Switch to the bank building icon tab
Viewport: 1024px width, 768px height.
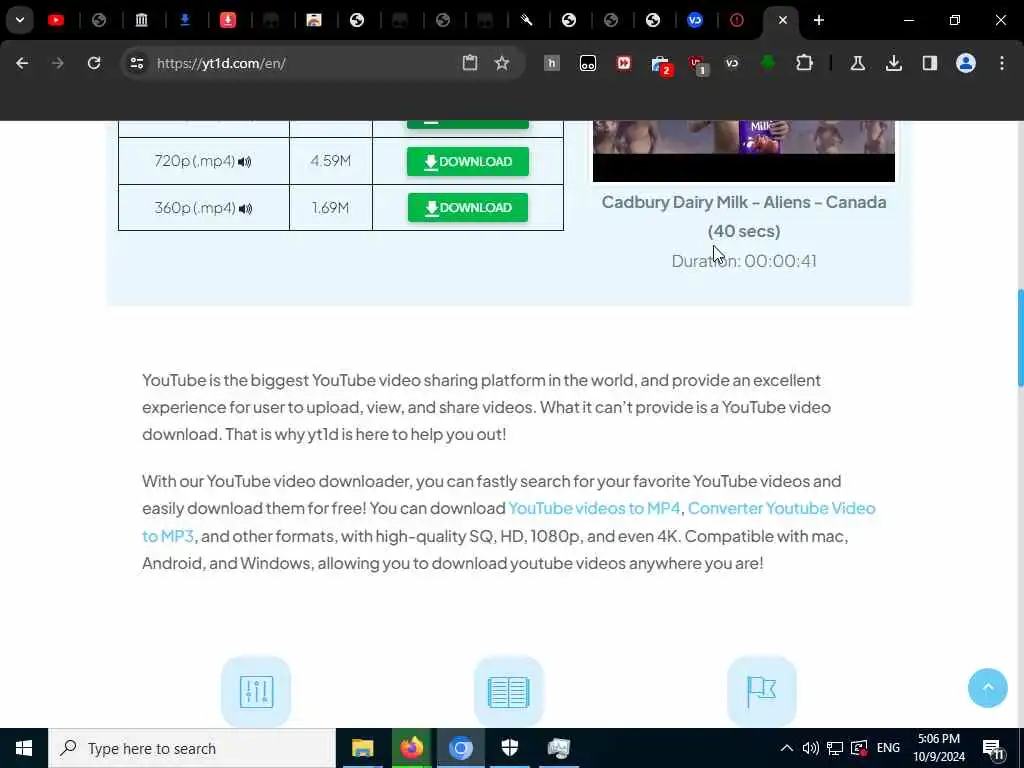click(x=142, y=20)
